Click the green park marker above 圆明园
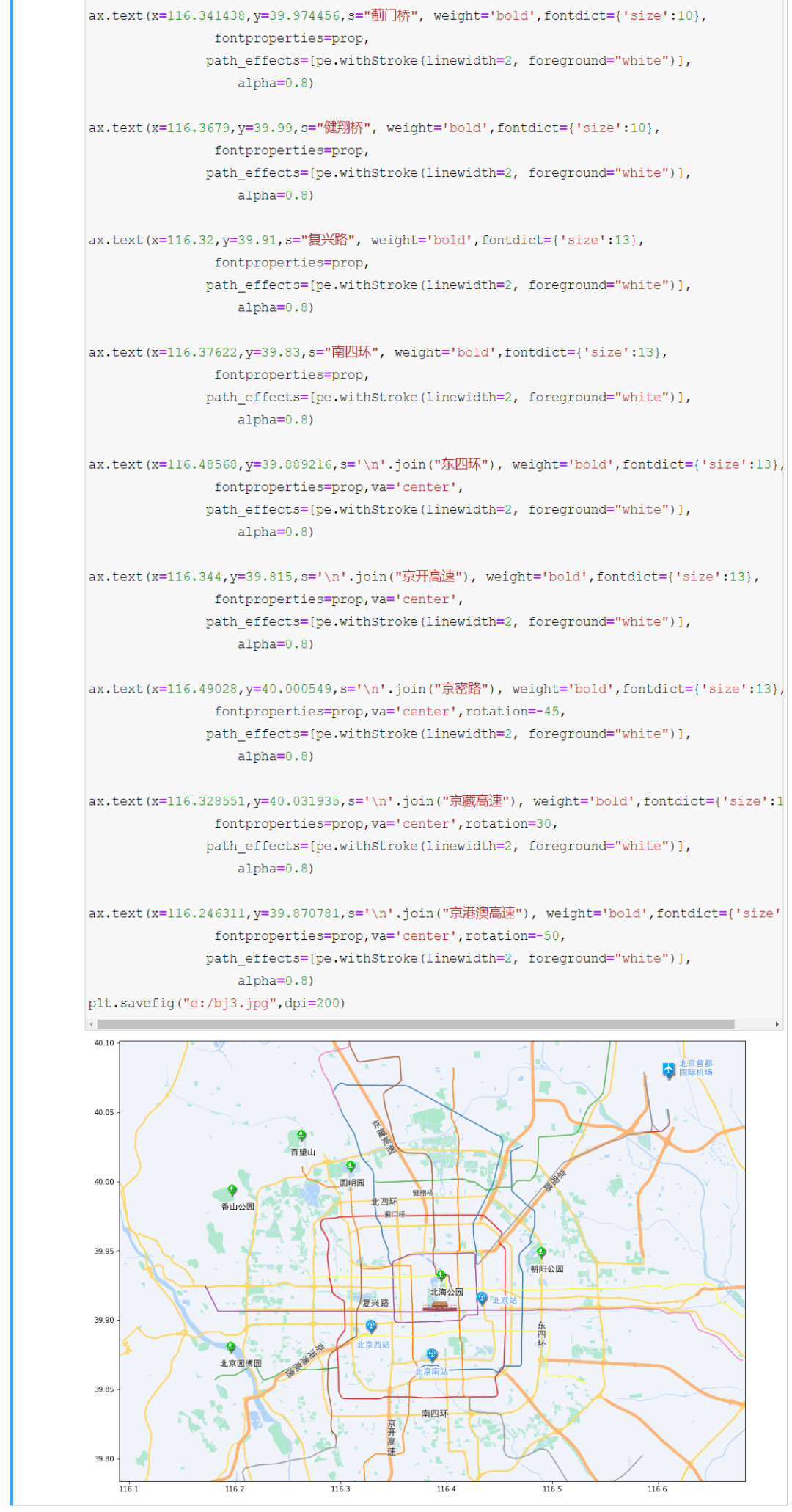 click(x=351, y=1166)
